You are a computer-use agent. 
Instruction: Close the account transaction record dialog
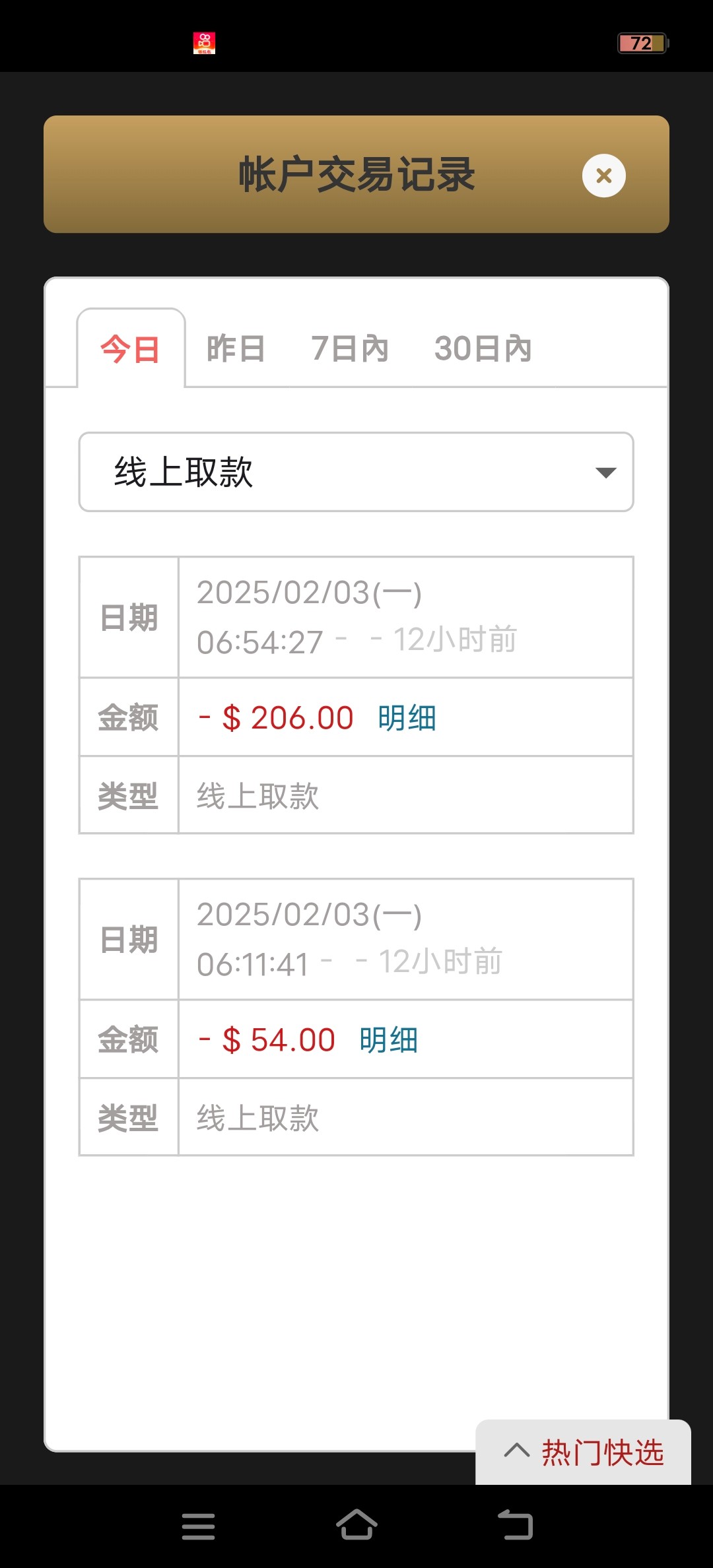(603, 176)
